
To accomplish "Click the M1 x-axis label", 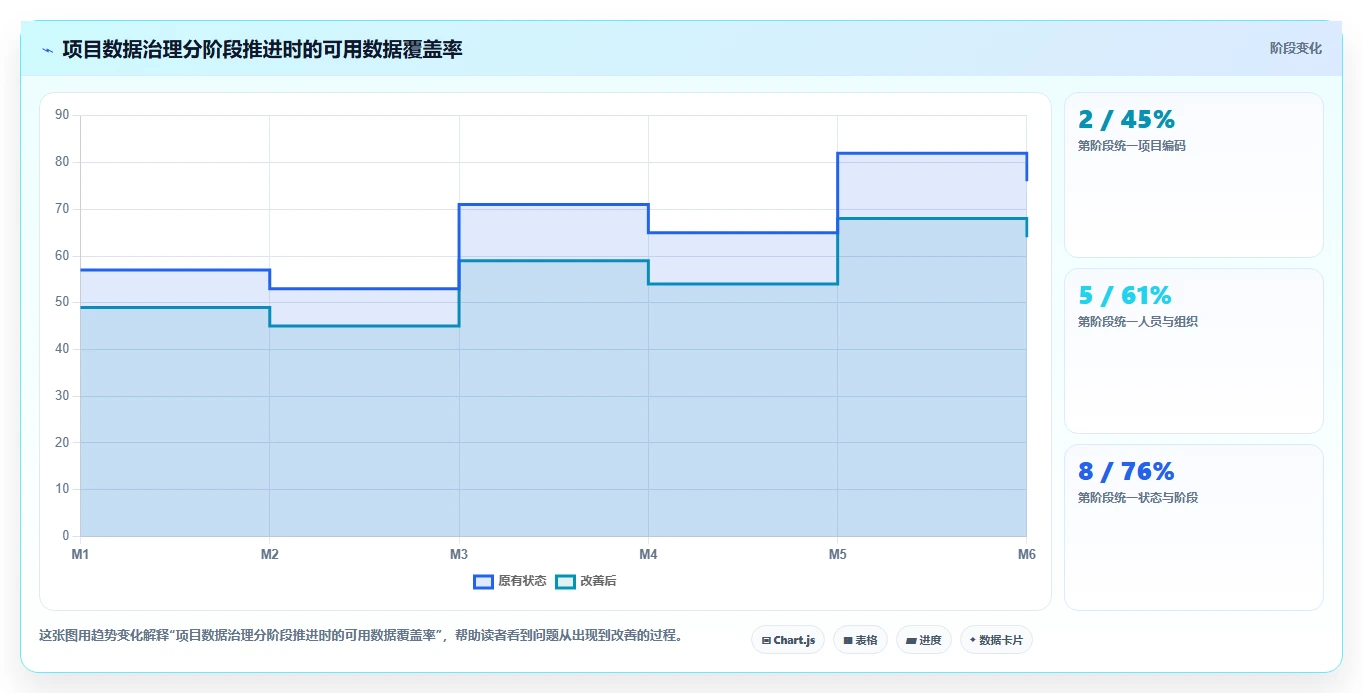I will [80, 553].
